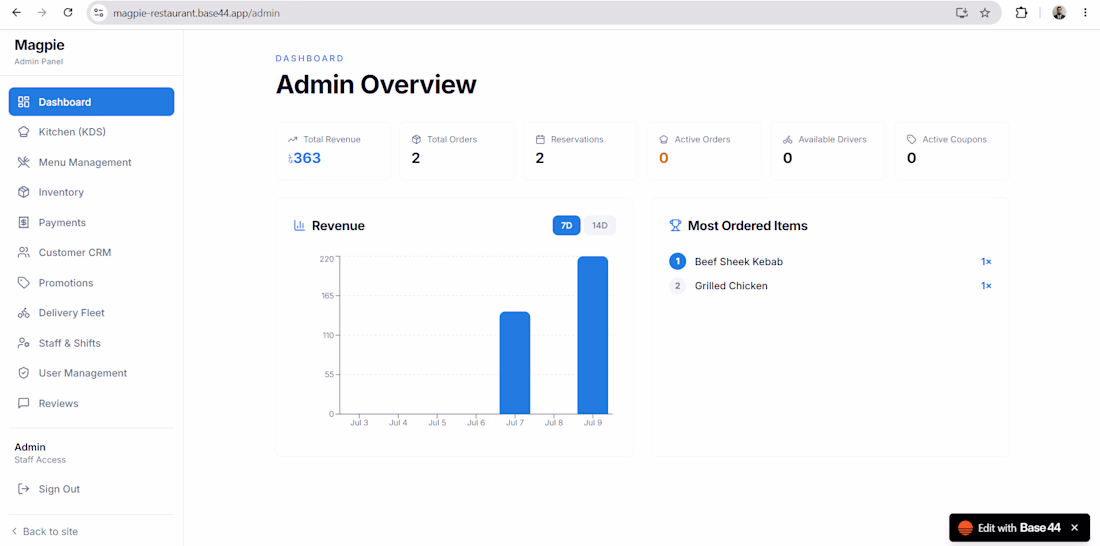This screenshot has height=546, width=1100.
Task: Click the Jul 3 axis label
Action: pos(359,422)
